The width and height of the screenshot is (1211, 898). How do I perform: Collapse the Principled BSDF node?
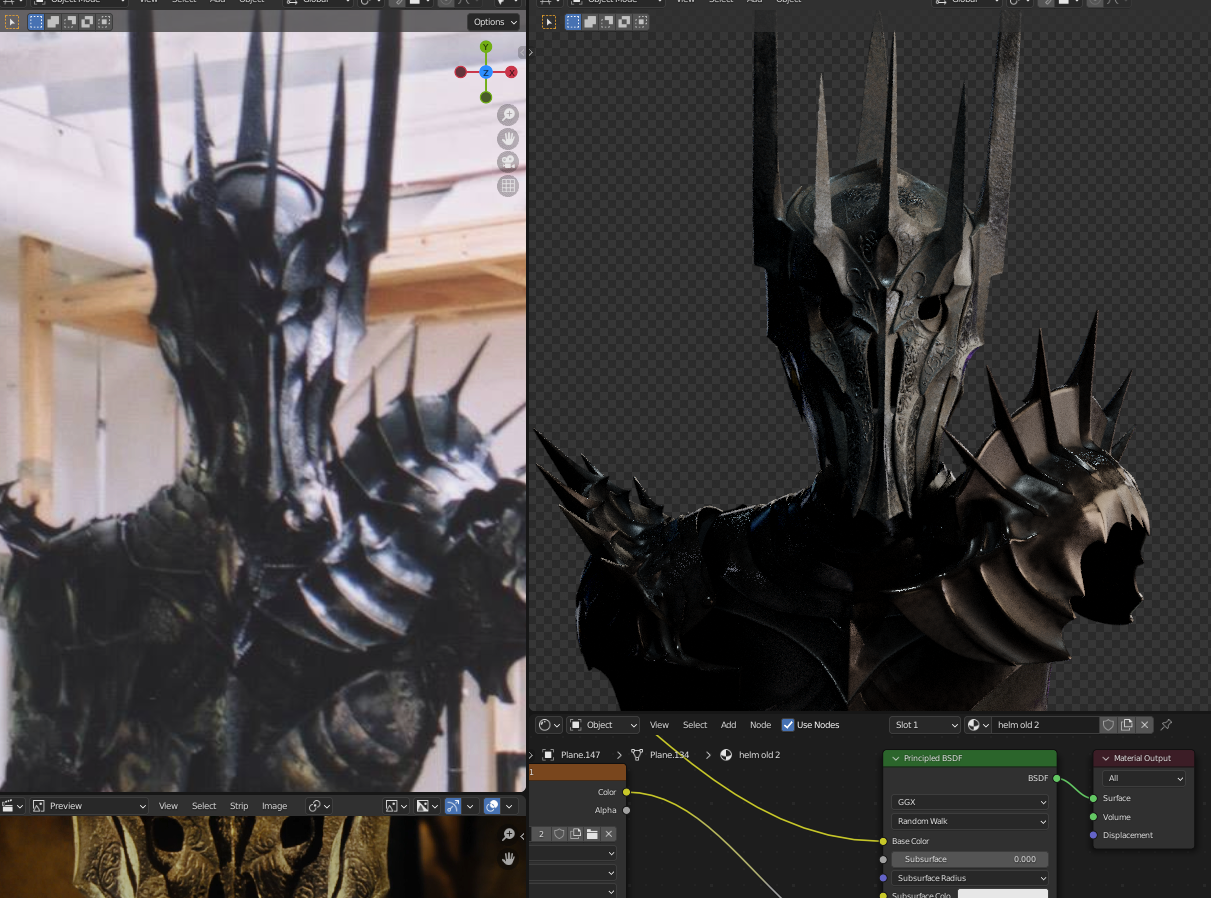[896, 758]
